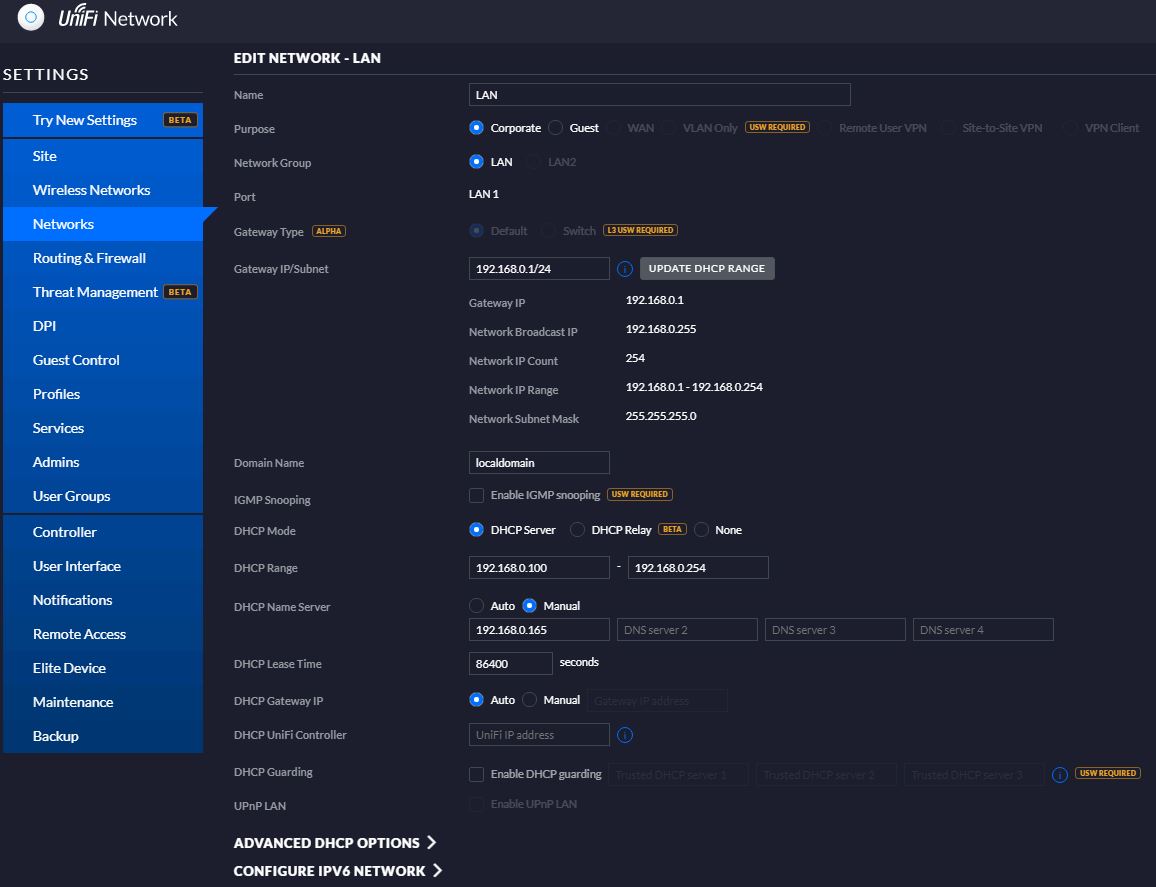
Task: Click the network Name field
Action: 659,94
